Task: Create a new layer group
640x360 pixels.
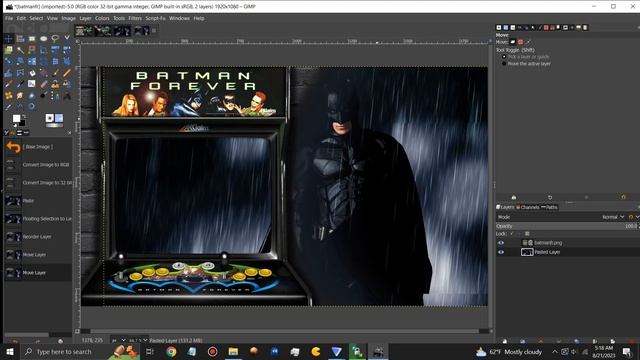Action: coord(522,340)
